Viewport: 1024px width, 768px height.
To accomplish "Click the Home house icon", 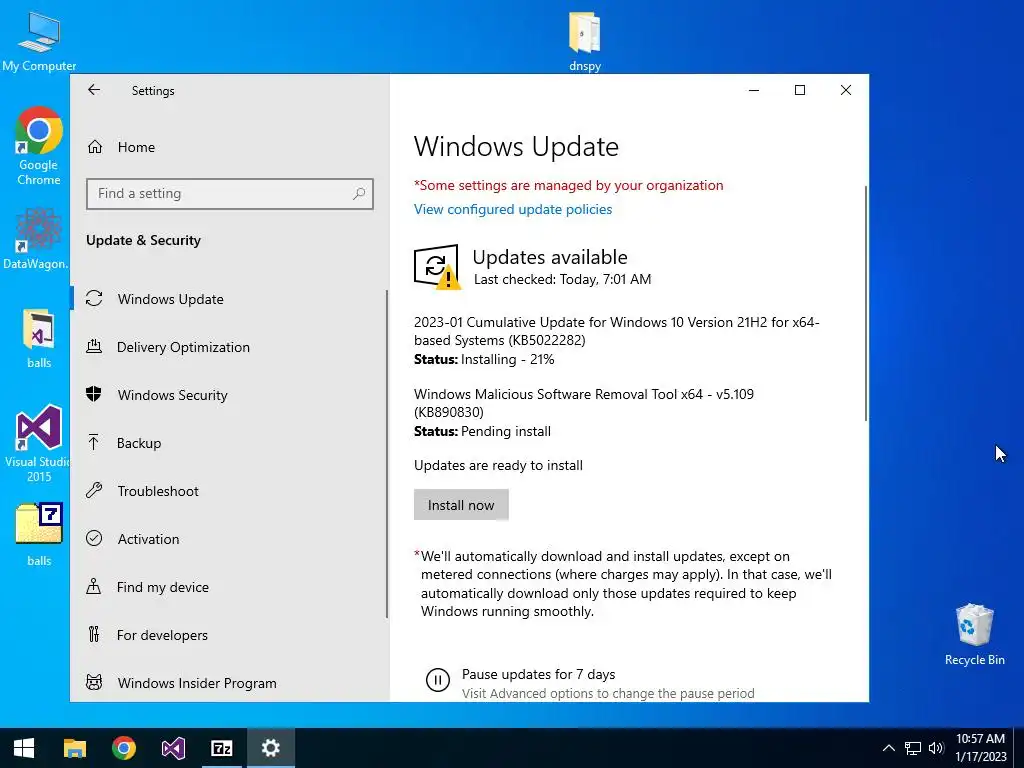I will coord(95,147).
